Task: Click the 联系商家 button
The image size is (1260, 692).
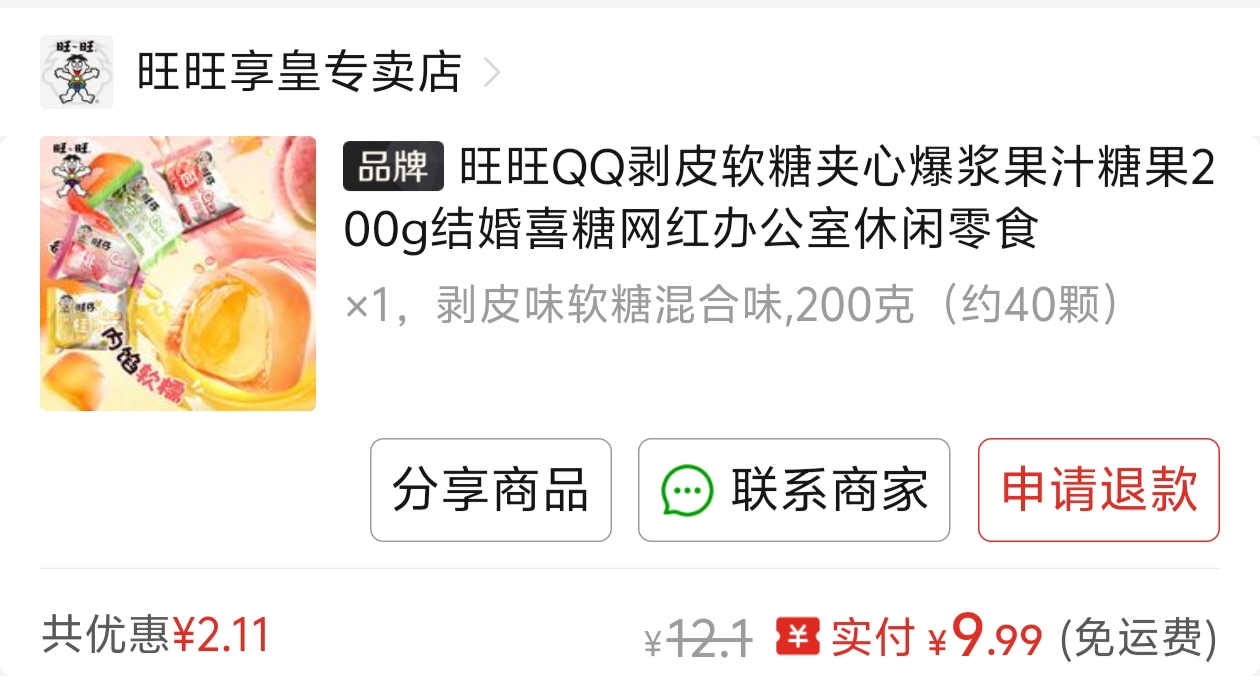Action: (x=794, y=490)
